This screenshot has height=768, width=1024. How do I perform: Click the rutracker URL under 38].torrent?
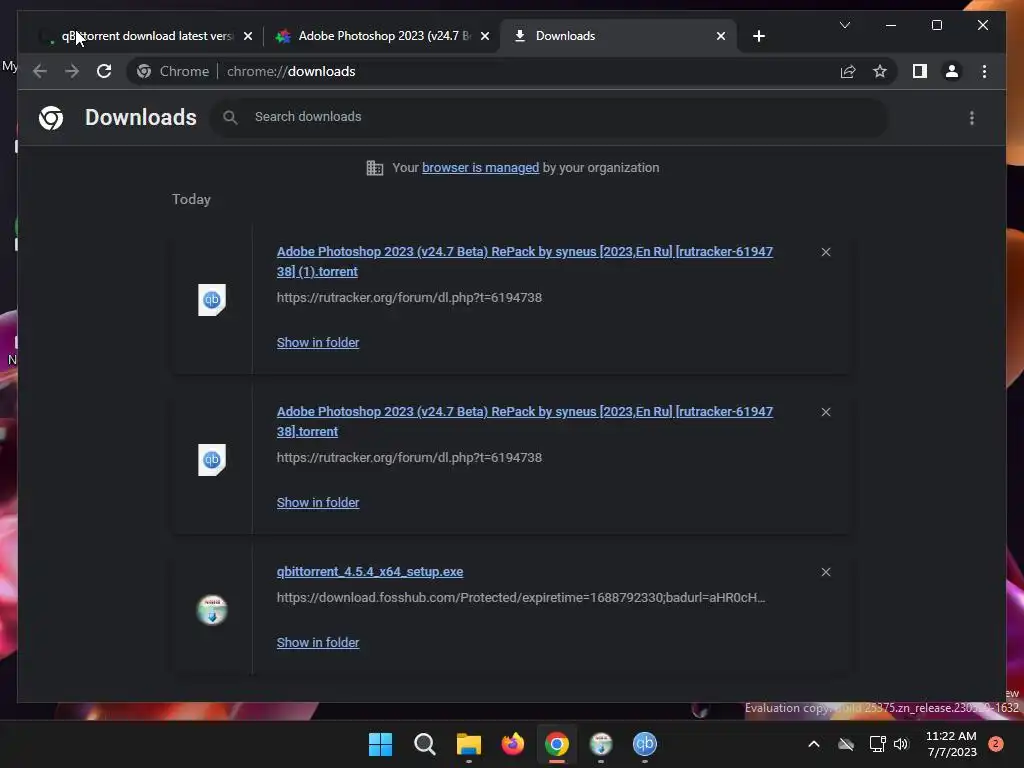pos(409,458)
